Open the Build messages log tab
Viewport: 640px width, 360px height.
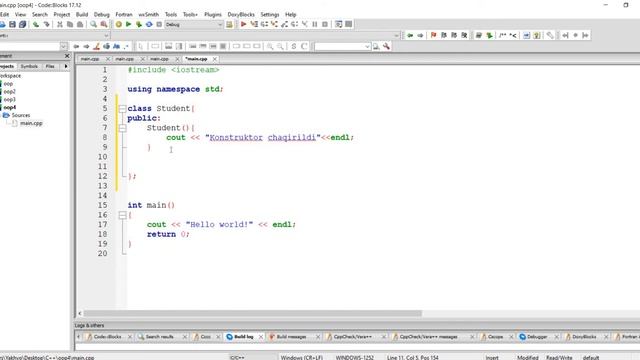point(291,337)
